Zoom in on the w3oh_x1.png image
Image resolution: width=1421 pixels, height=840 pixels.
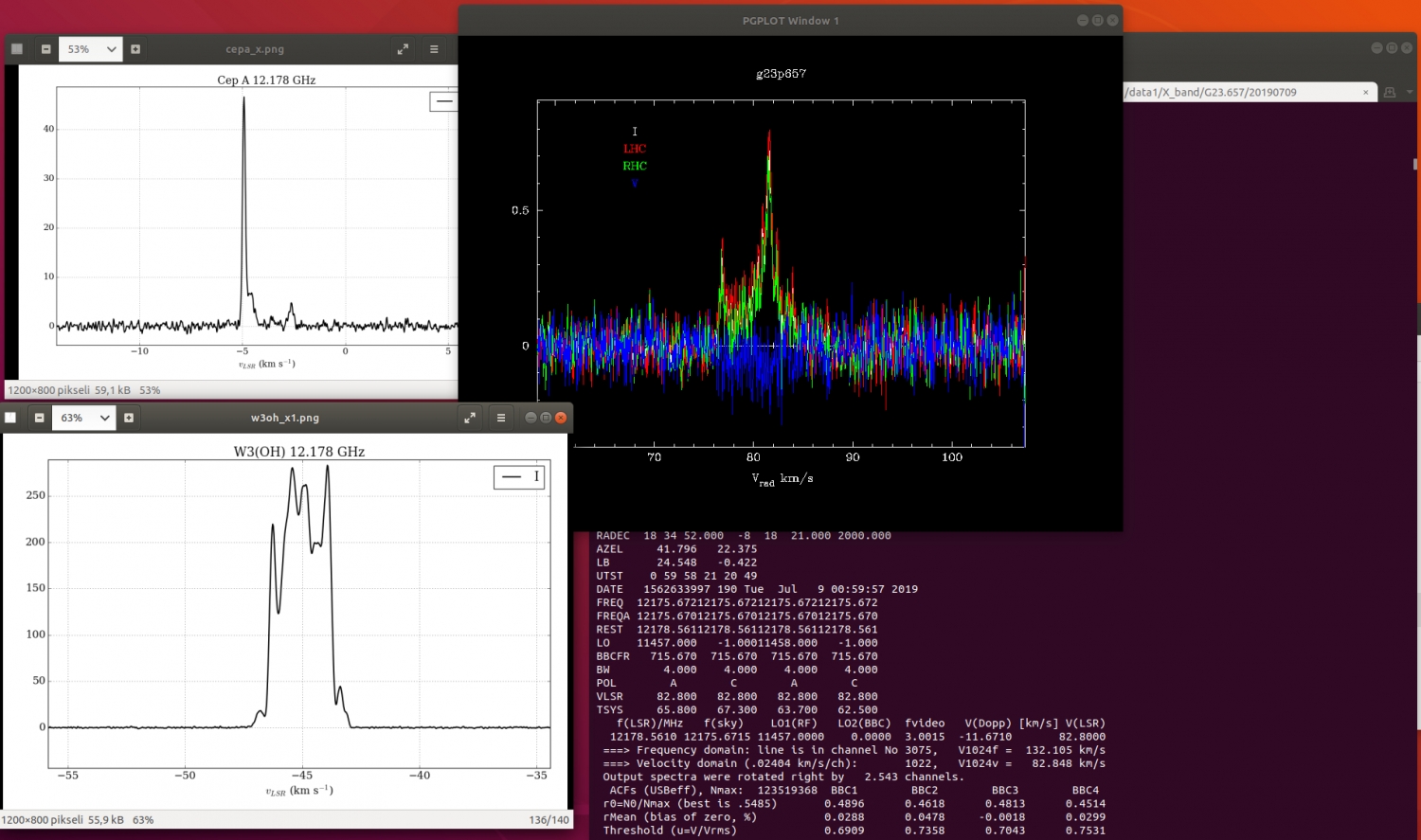tap(129, 418)
